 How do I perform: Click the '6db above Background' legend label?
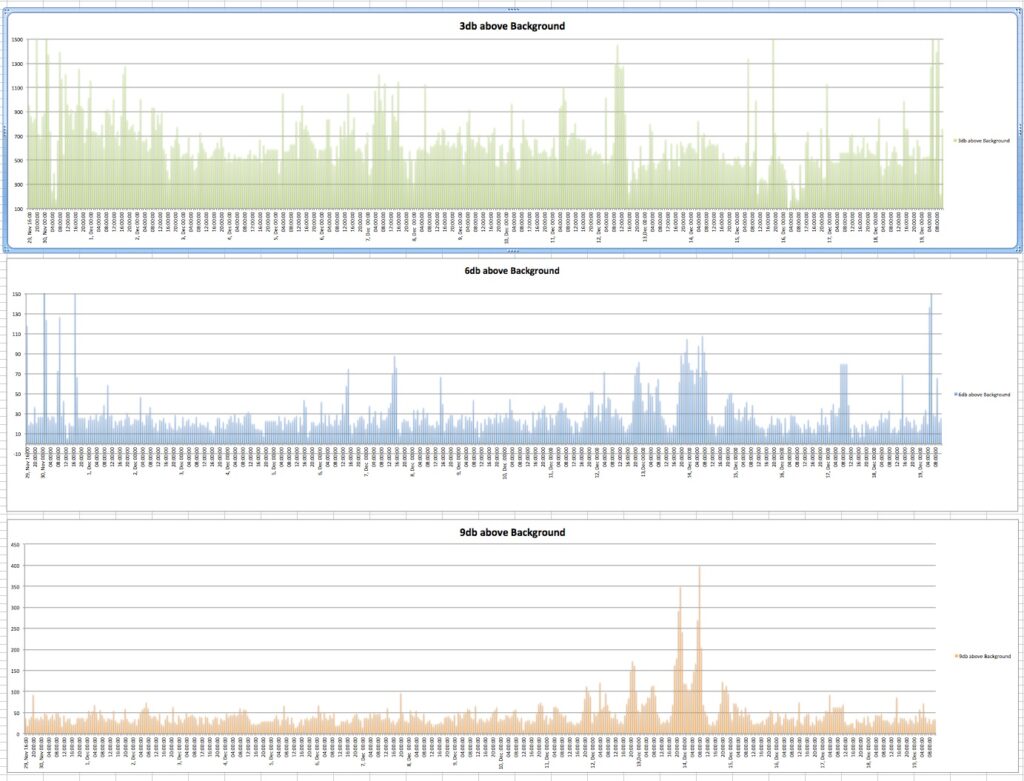[x=984, y=394]
